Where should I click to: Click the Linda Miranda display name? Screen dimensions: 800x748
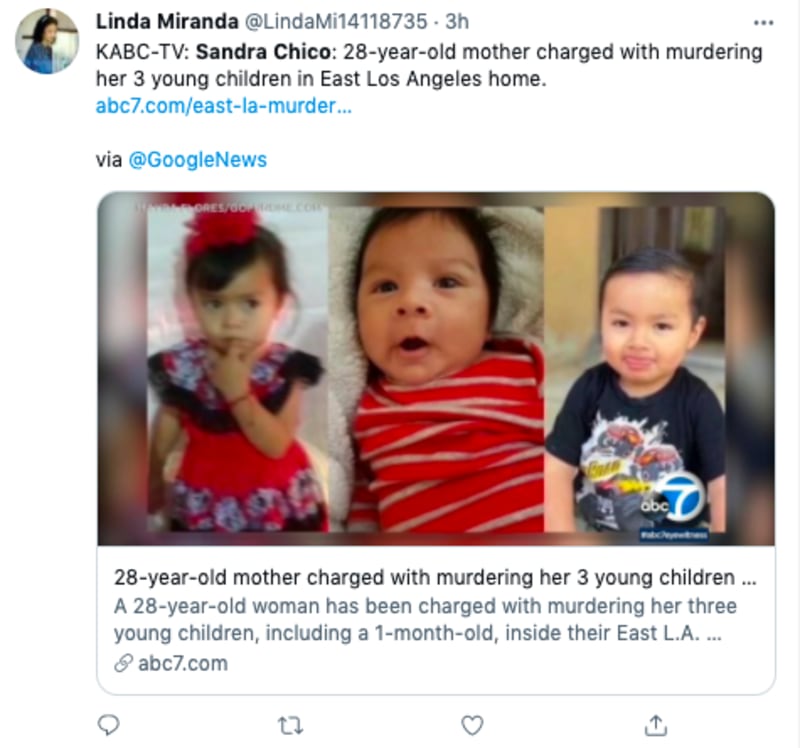[167, 21]
